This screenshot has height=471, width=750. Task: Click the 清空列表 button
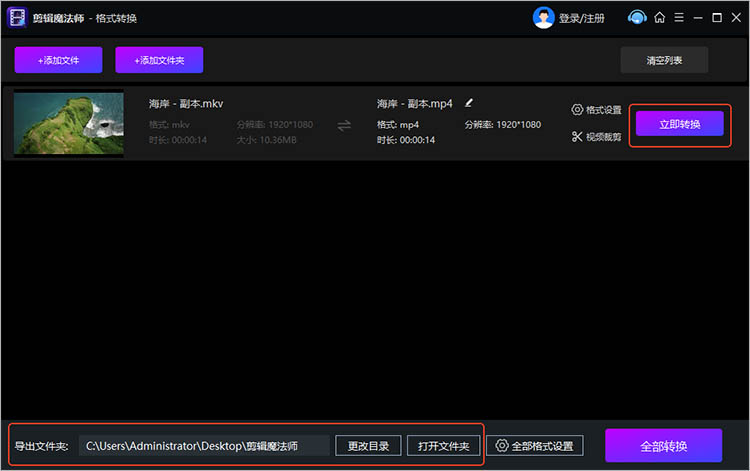664,60
